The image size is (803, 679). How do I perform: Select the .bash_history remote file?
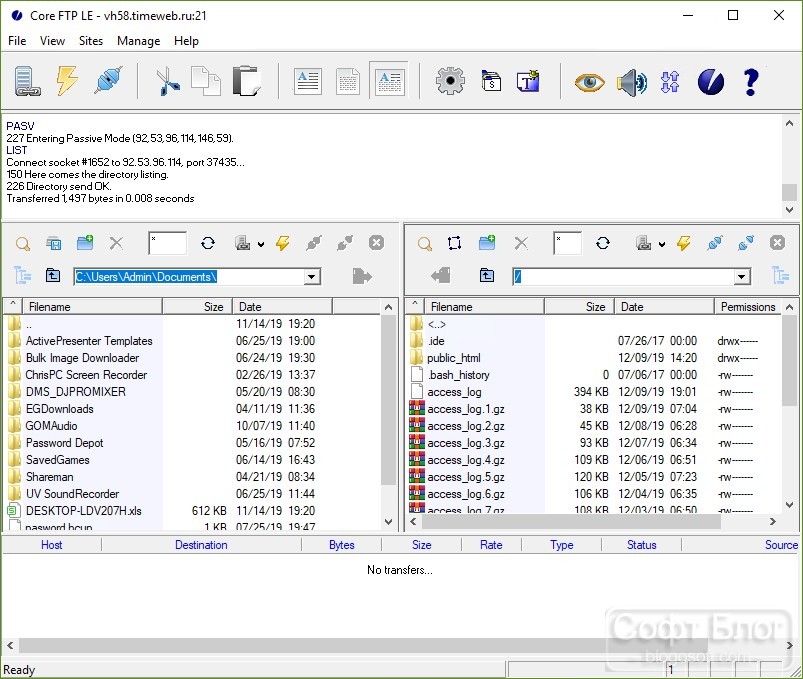click(459, 375)
